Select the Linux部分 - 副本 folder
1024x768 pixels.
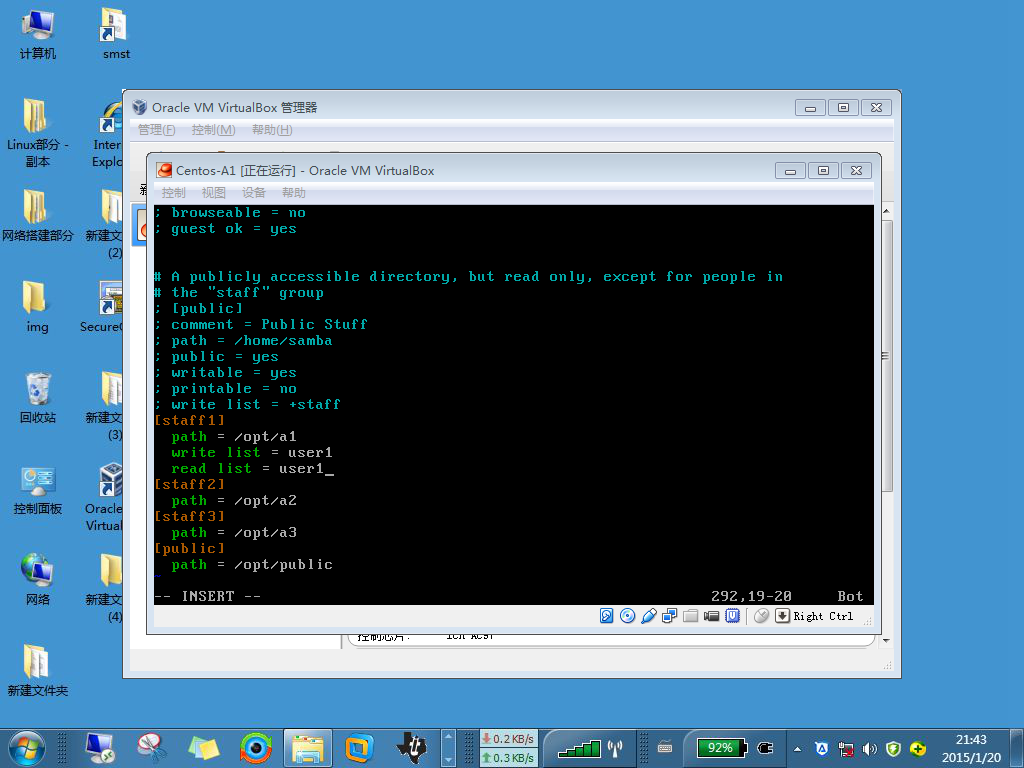pyautogui.click(x=38, y=133)
